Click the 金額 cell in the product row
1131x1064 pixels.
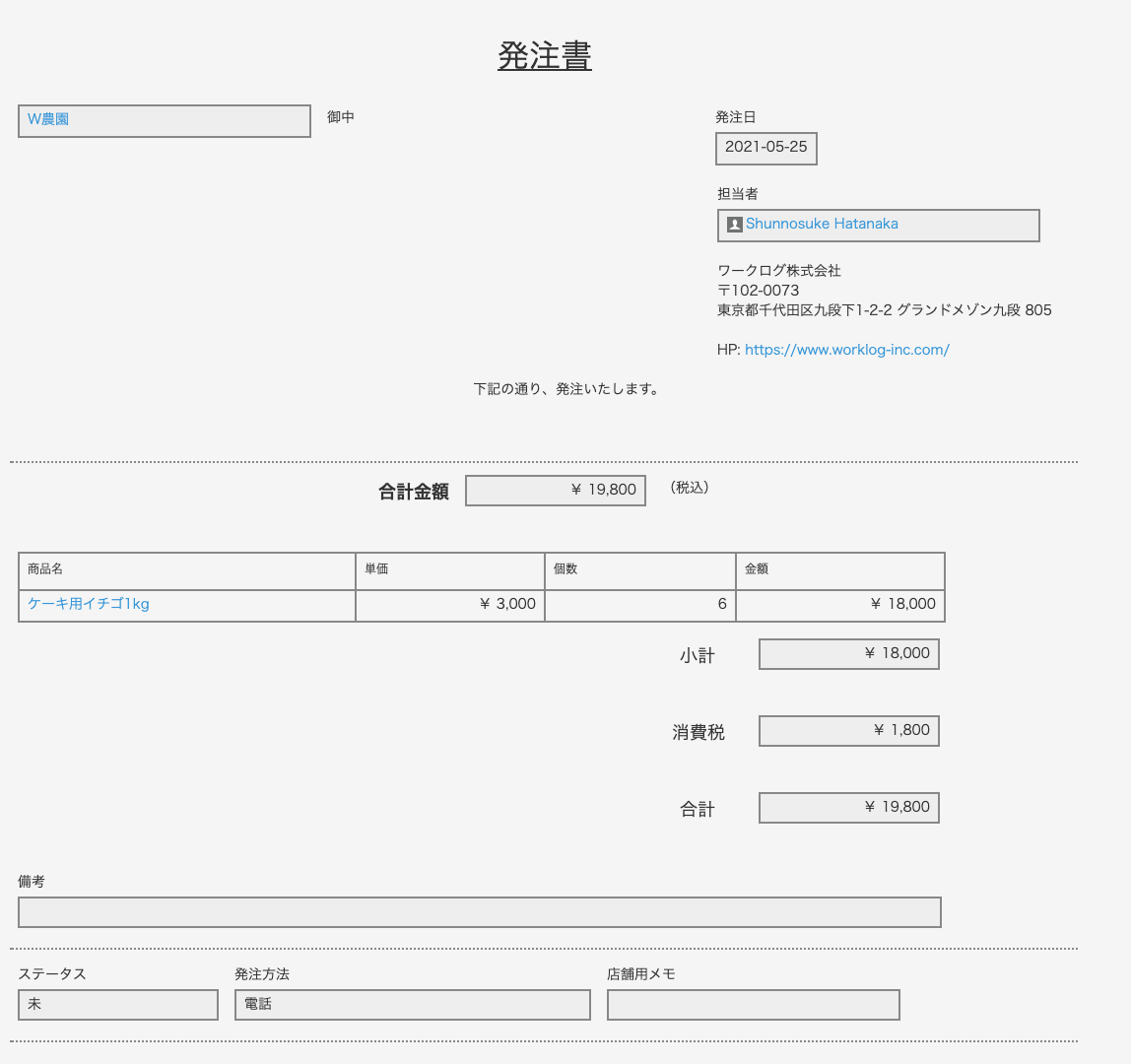[x=839, y=605]
